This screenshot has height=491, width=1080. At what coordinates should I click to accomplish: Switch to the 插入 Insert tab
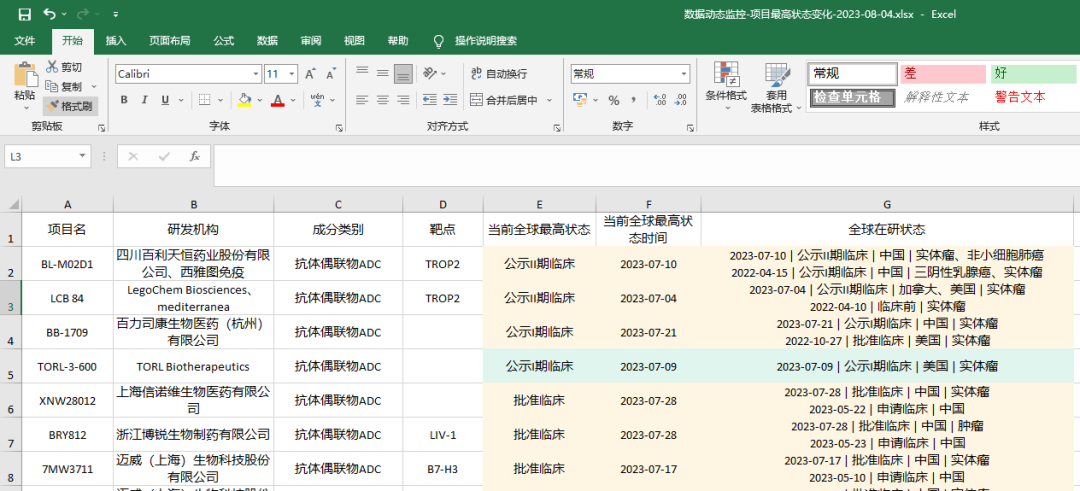click(116, 41)
